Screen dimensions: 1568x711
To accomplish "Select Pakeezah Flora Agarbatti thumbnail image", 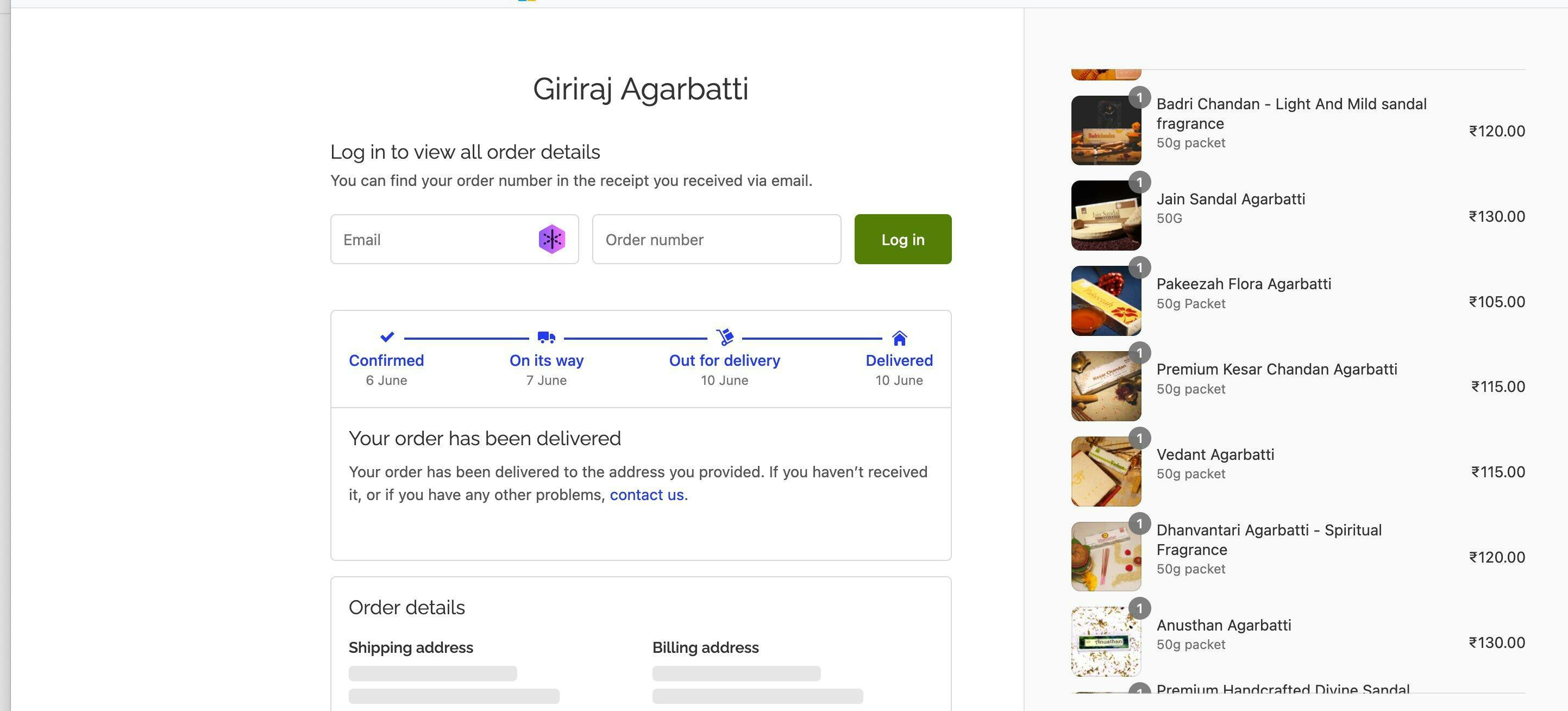I will click(1106, 301).
